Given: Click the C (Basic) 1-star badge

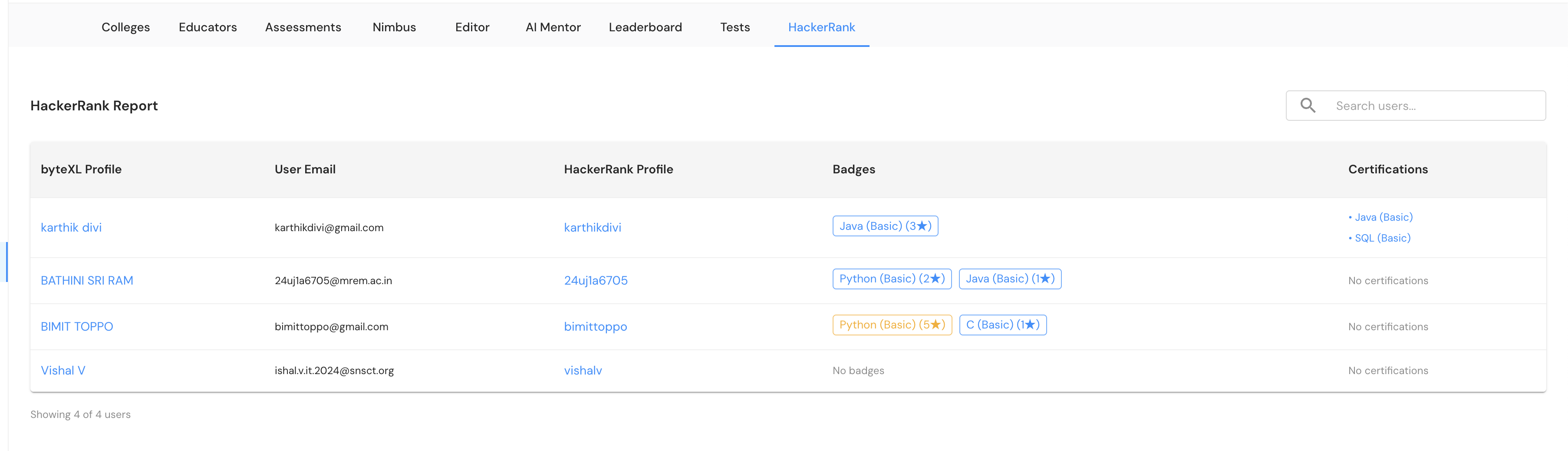Looking at the screenshot, I should (1002, 325).
